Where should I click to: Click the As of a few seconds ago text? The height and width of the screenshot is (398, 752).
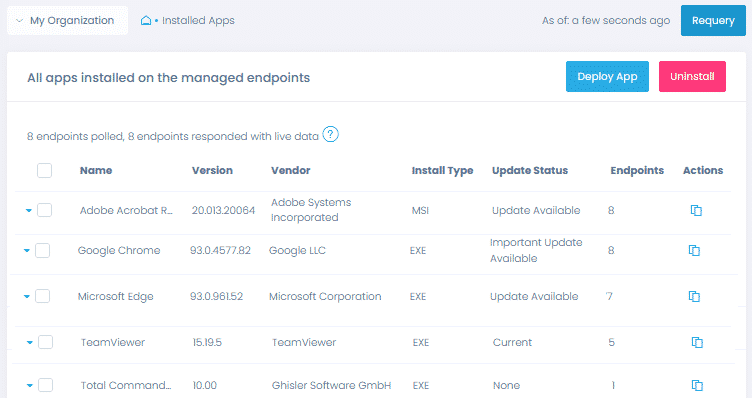606,21
